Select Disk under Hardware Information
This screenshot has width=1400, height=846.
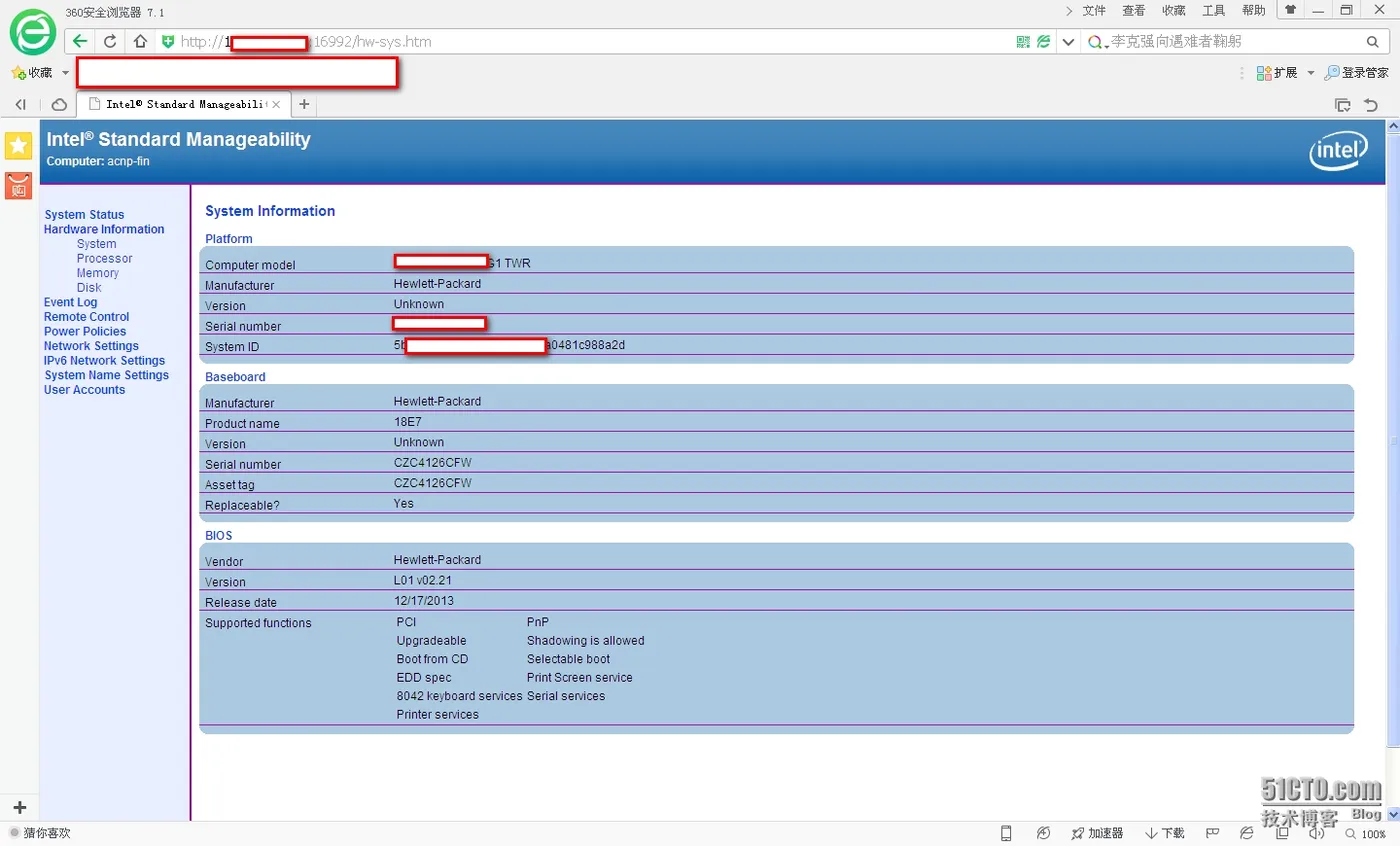(x=89, y=287)
